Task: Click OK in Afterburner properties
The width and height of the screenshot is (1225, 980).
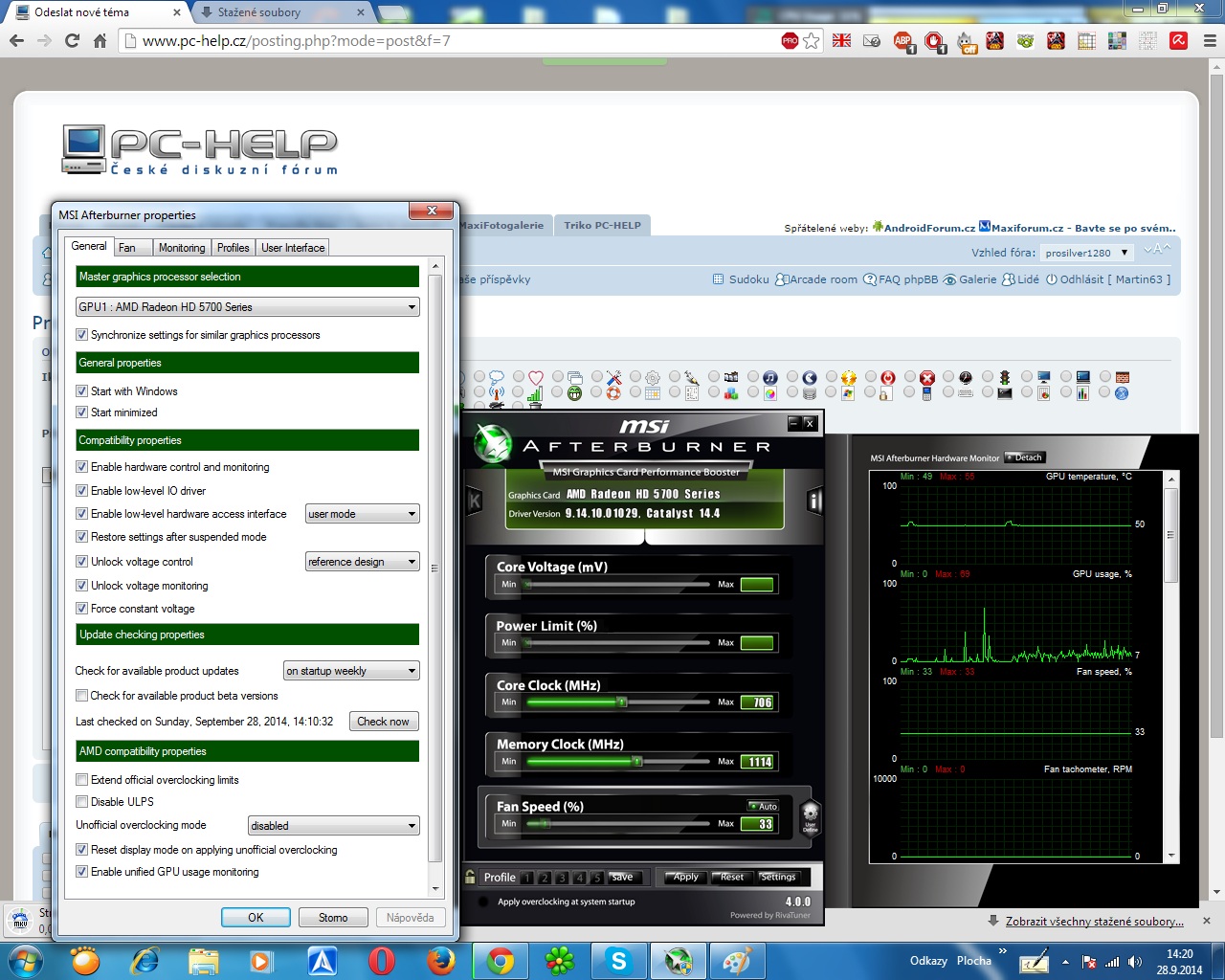Action: tap(256, 917)
